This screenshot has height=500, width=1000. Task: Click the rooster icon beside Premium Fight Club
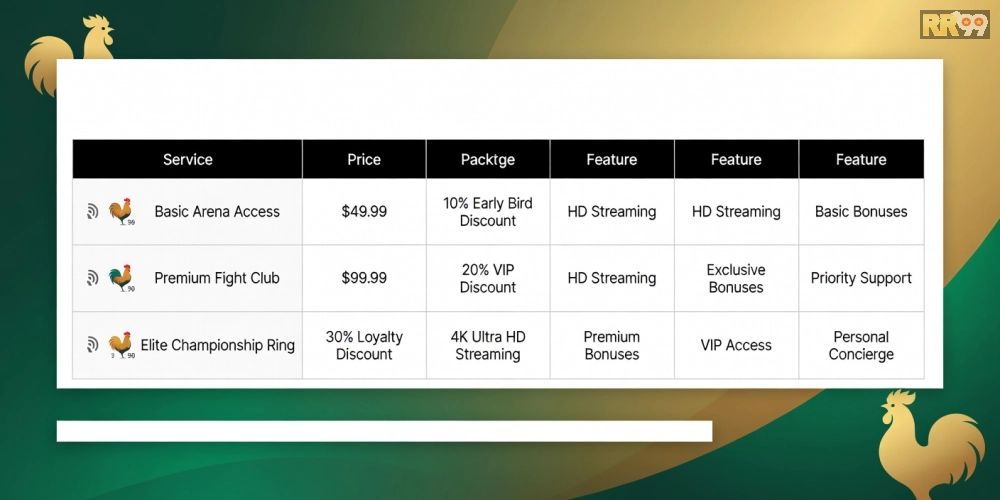coord(121,278)
